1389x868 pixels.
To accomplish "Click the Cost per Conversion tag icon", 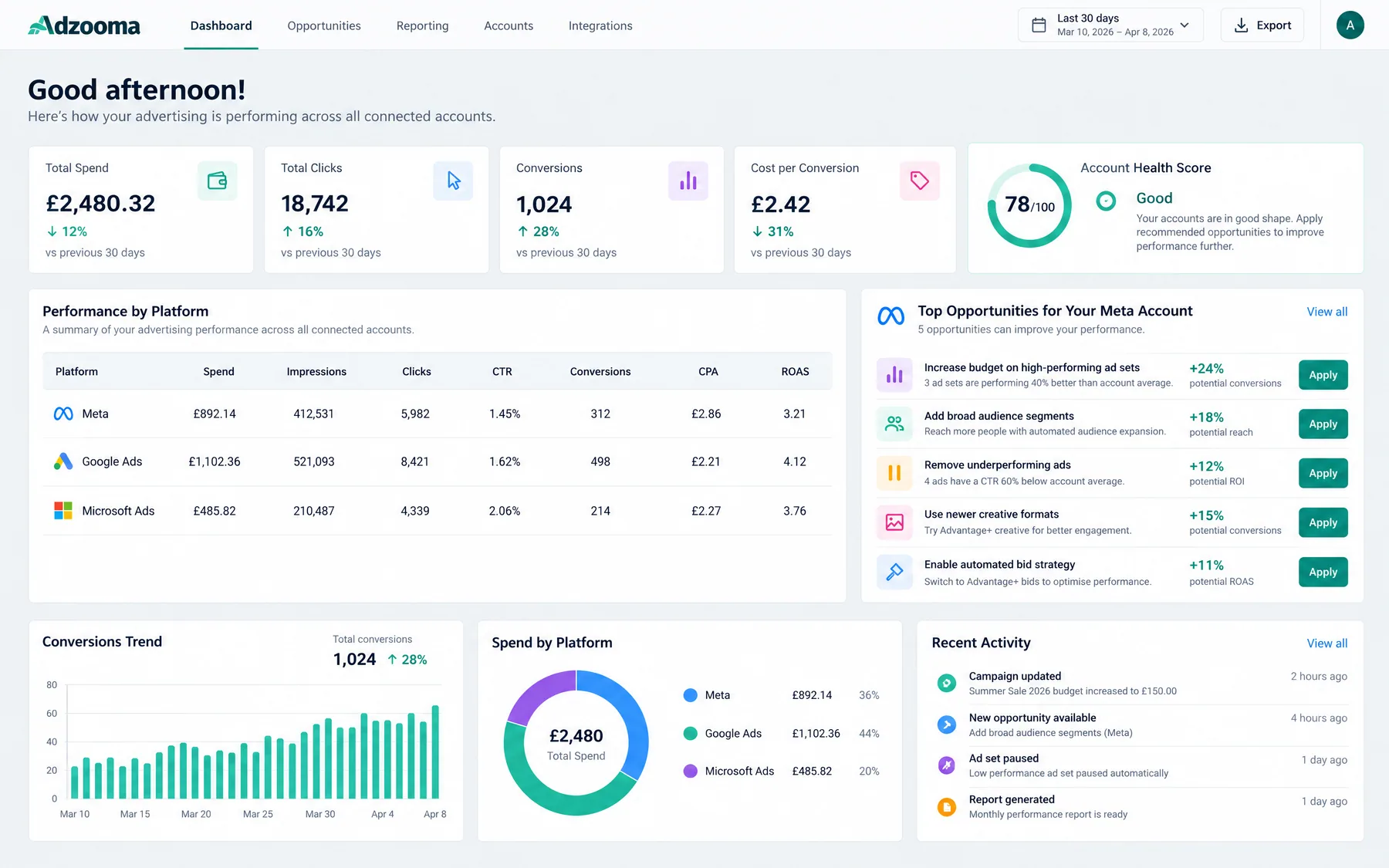I will pos(920,181).
